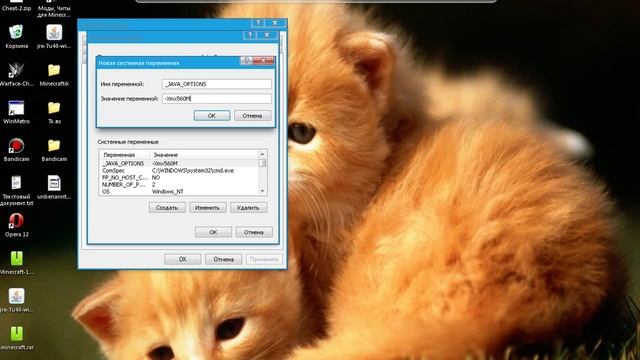Viewport: 640px width, 360px height.
Task: Click the help button of the environment variables window
Action: pos(250,35)
